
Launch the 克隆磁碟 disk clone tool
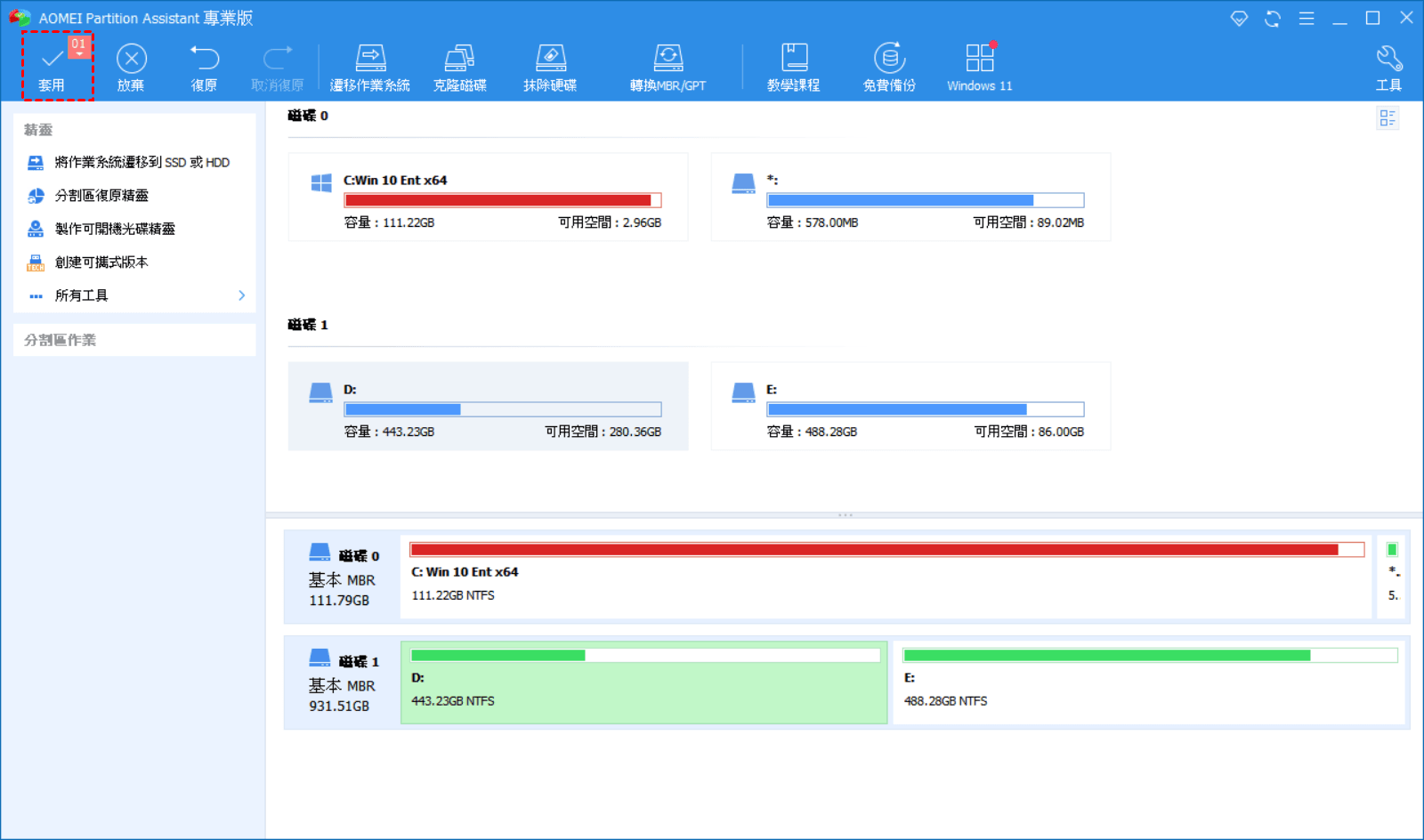point(460,68)
